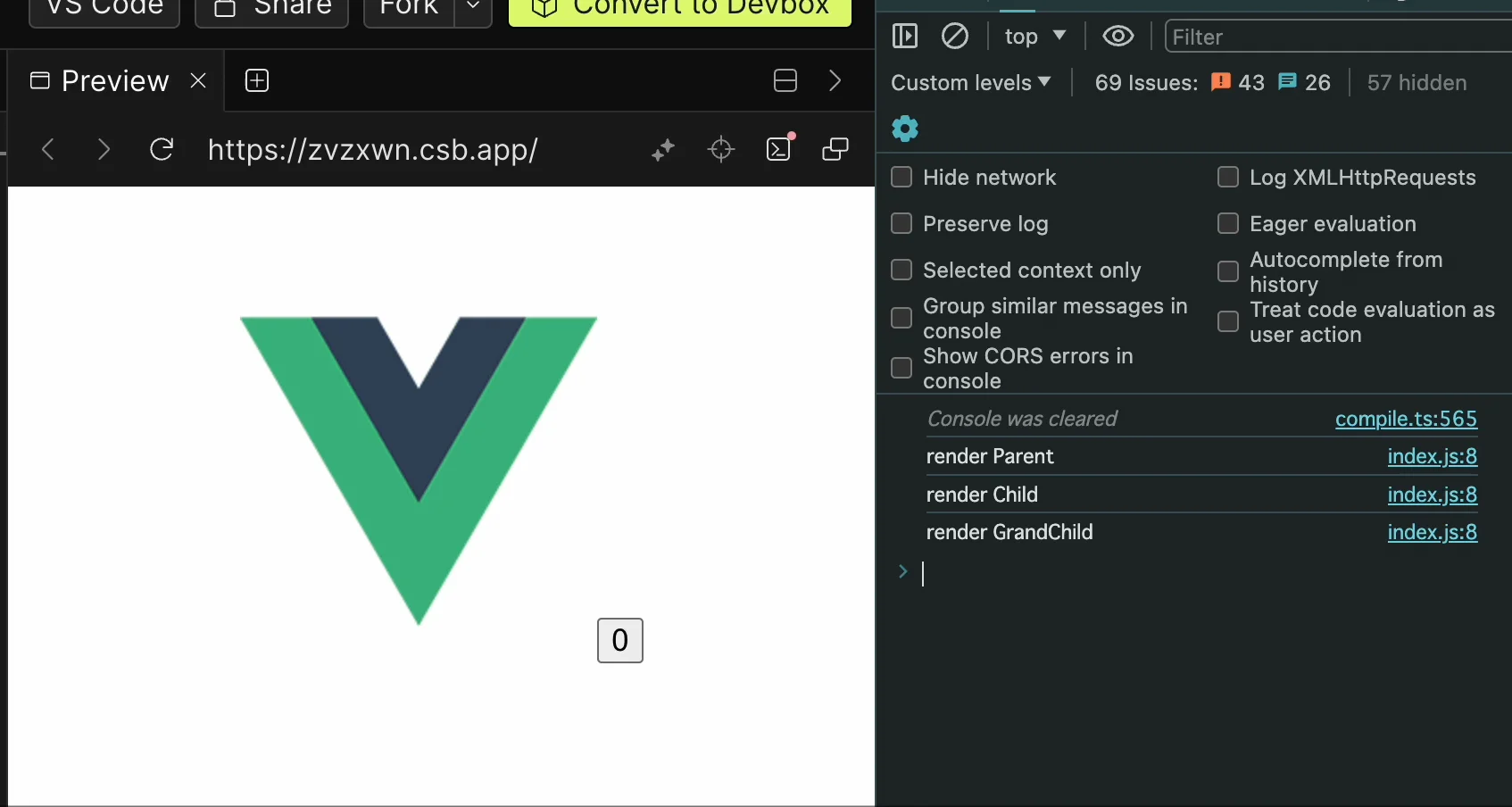Toggle split panel layout icon
The image size is (1512, 807).
pos(785,81)
